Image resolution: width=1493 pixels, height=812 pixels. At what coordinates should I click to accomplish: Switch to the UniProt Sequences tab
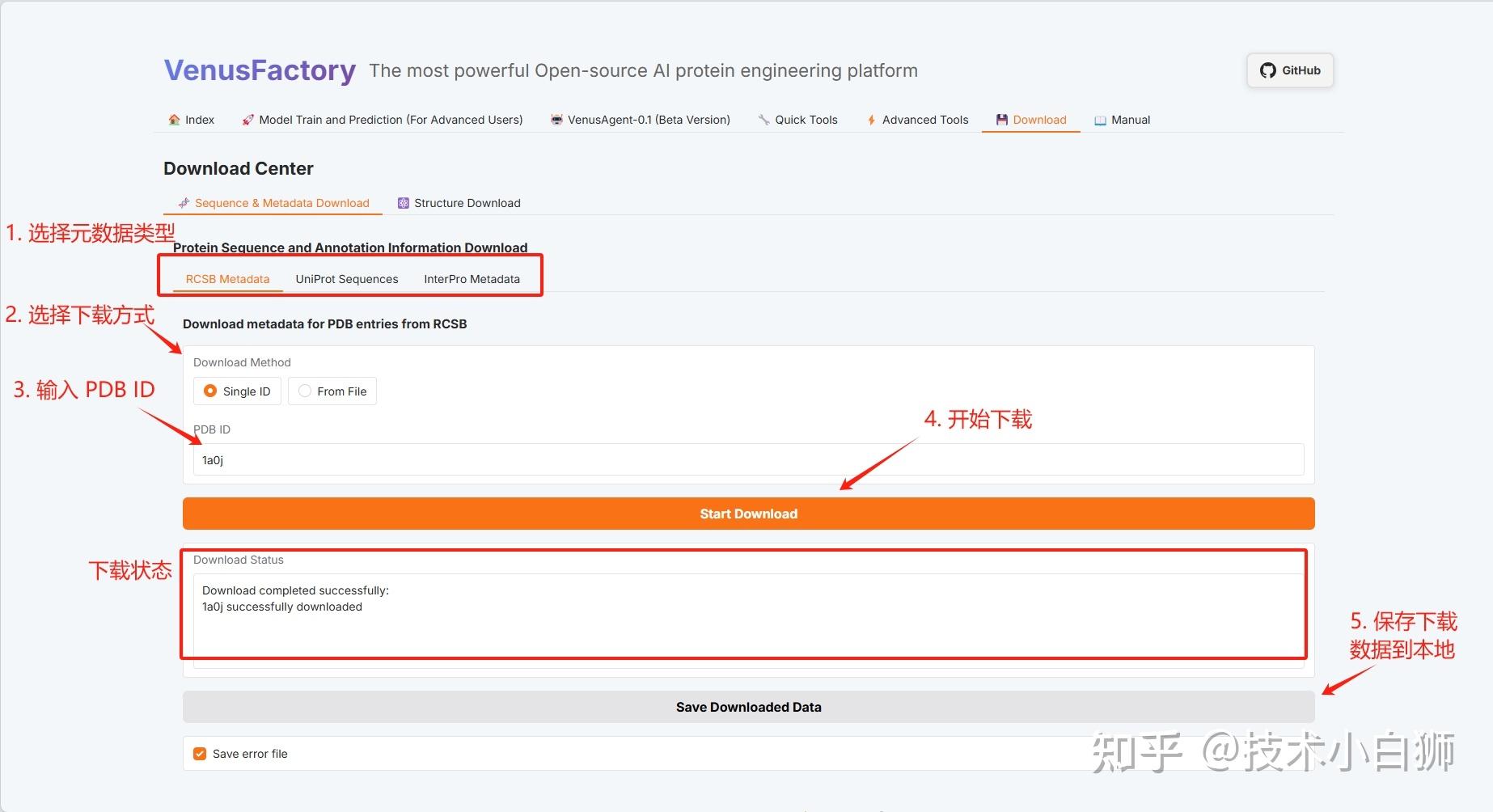click(x=346, y=278)
